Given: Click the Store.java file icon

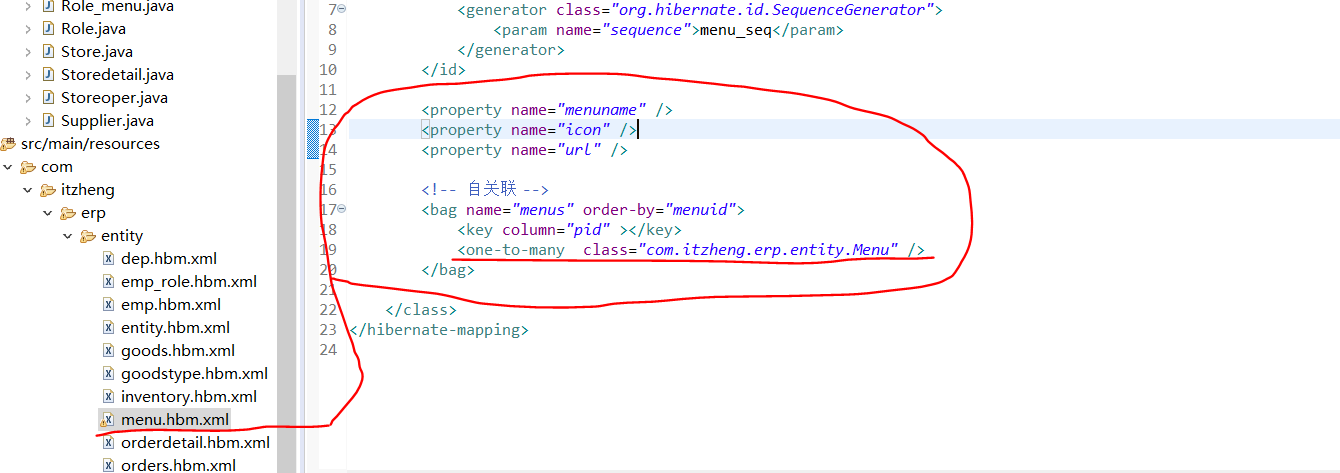Looking at the screenshot, I should pos(49,52).
